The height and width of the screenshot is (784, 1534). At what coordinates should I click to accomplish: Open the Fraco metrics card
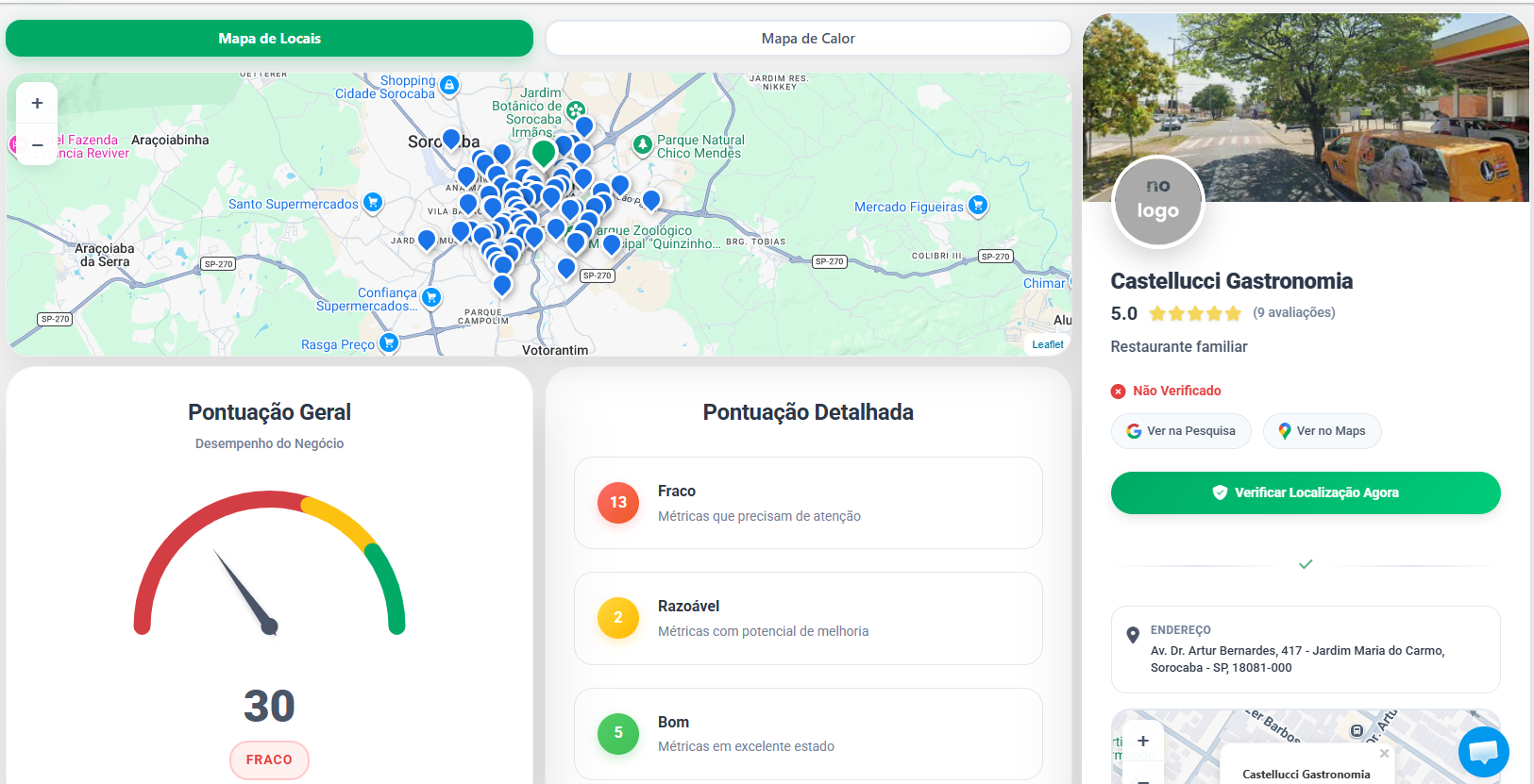[808, 503]
